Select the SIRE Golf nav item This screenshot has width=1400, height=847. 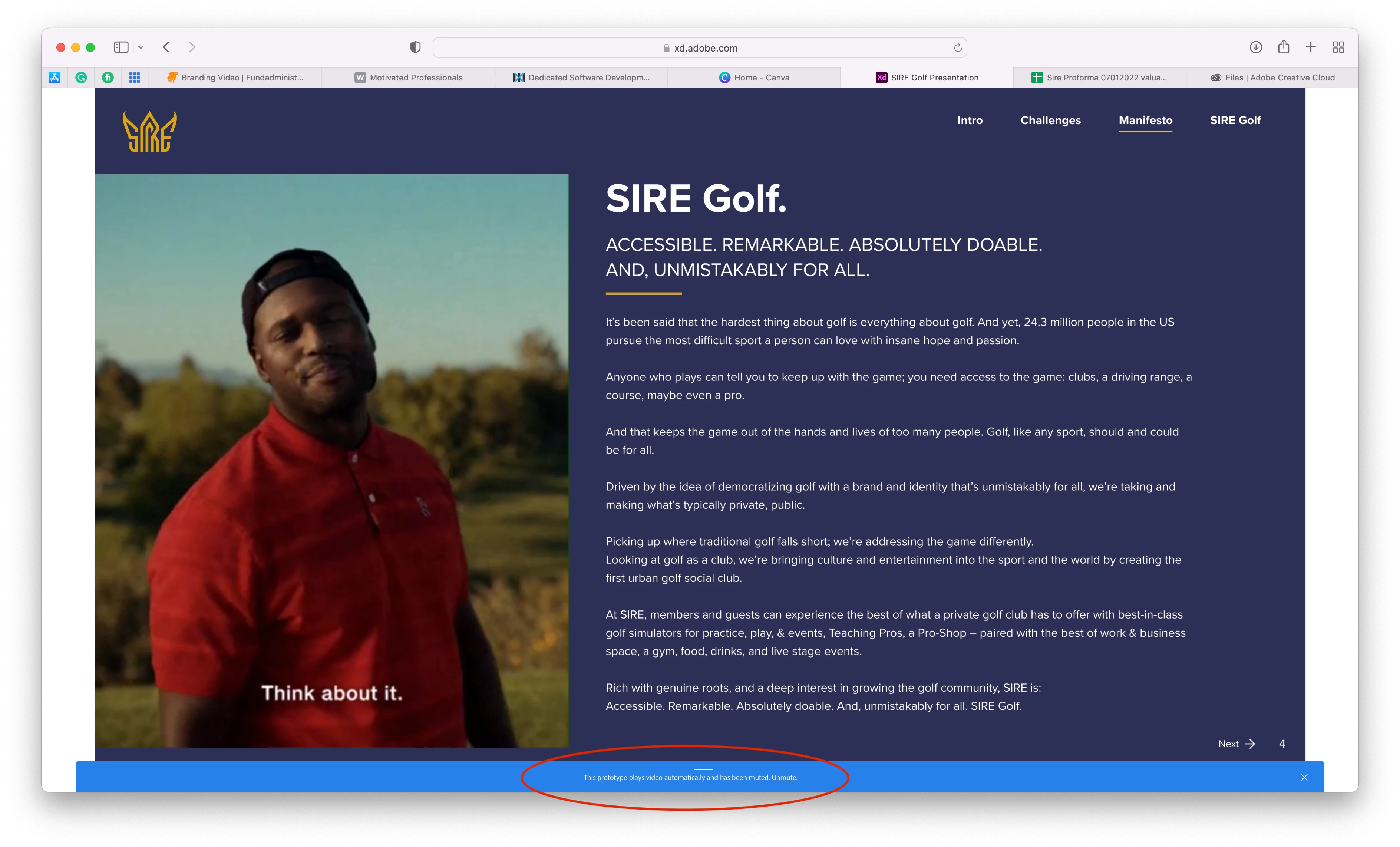click(x=1235, y=121)
